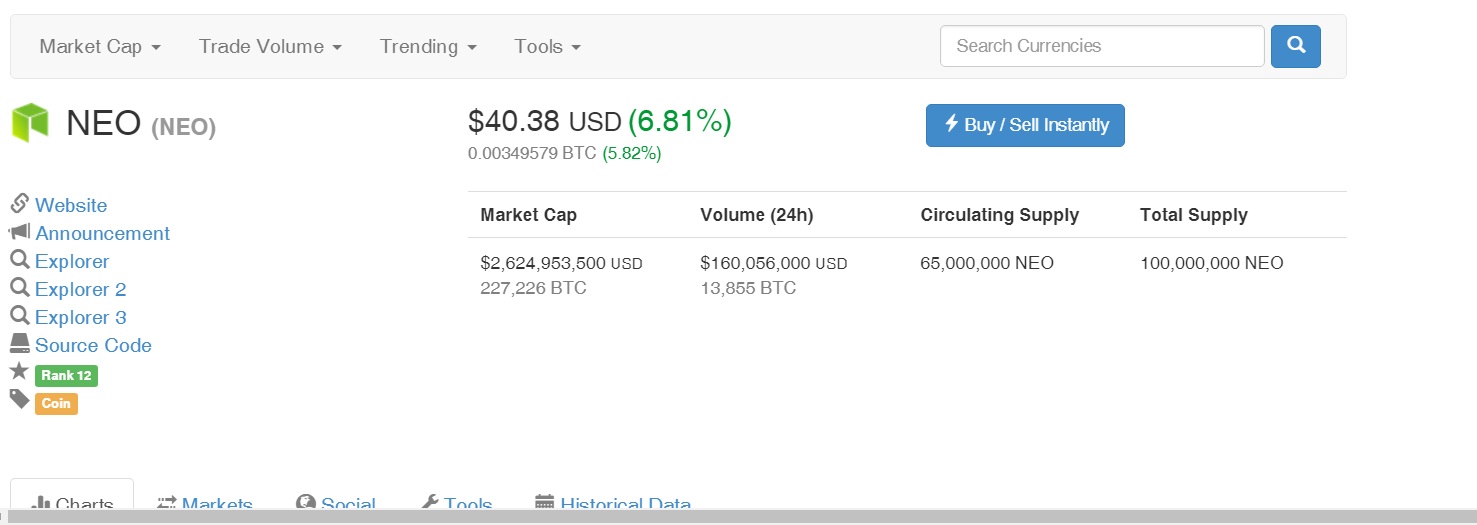The image size is (1477, 525).
Task: Click the megaphone icon beside Announcement
Action: [x=19, y=232]
